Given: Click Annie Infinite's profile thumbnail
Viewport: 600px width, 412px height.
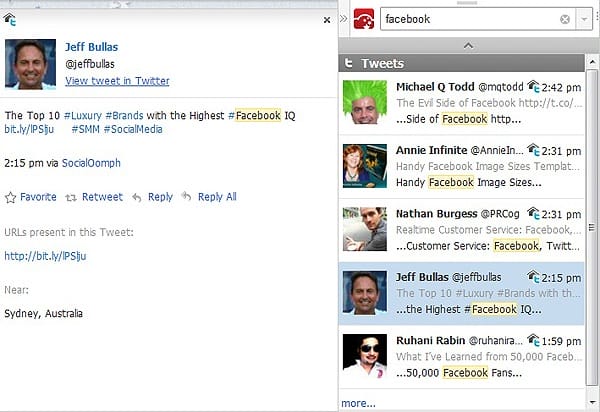Looking at the screenshot, I should 364,165.
